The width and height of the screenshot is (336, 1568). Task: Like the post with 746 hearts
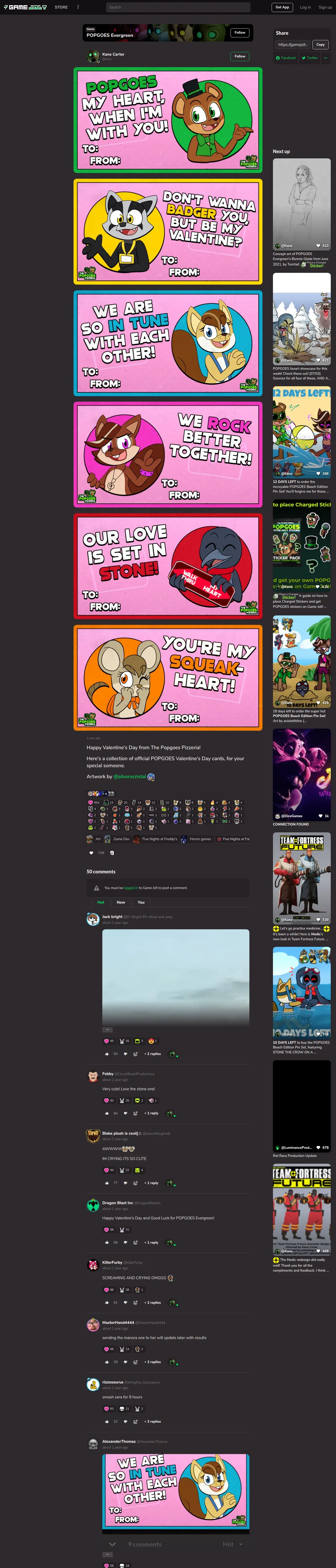tap(92, 853)
